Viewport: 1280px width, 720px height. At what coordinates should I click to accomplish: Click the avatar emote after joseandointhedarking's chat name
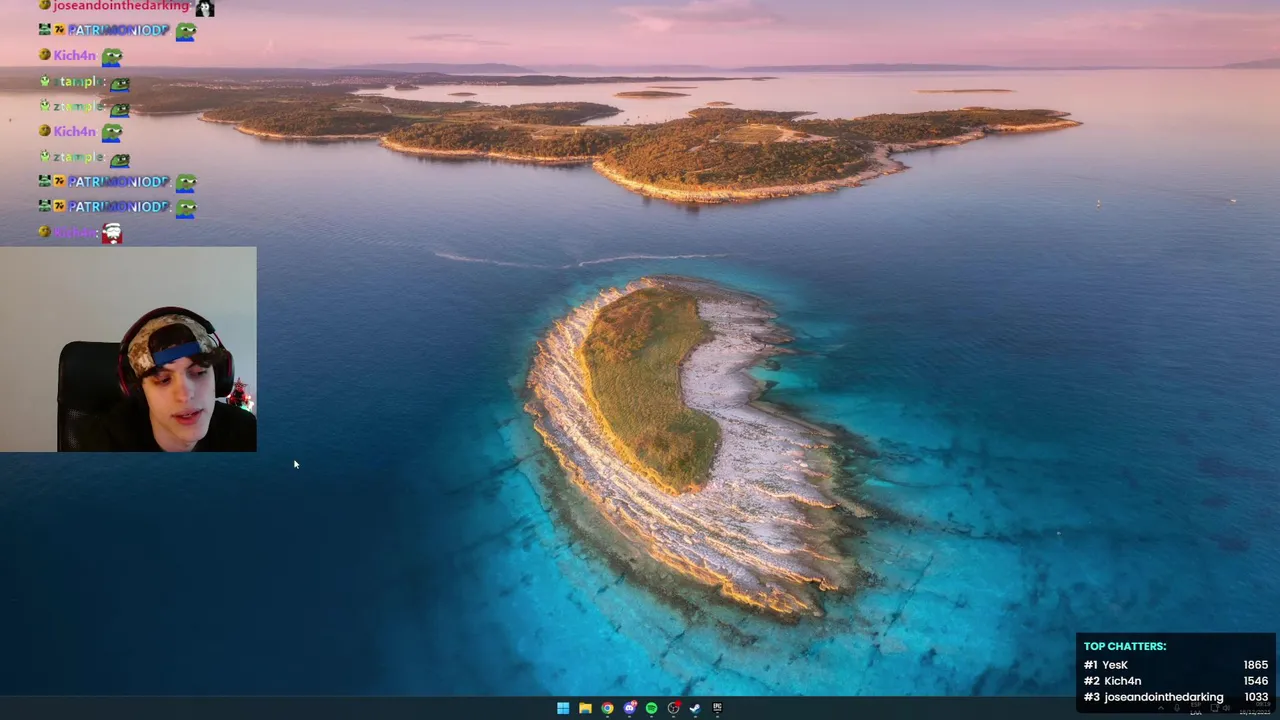(x=205, y=8)
